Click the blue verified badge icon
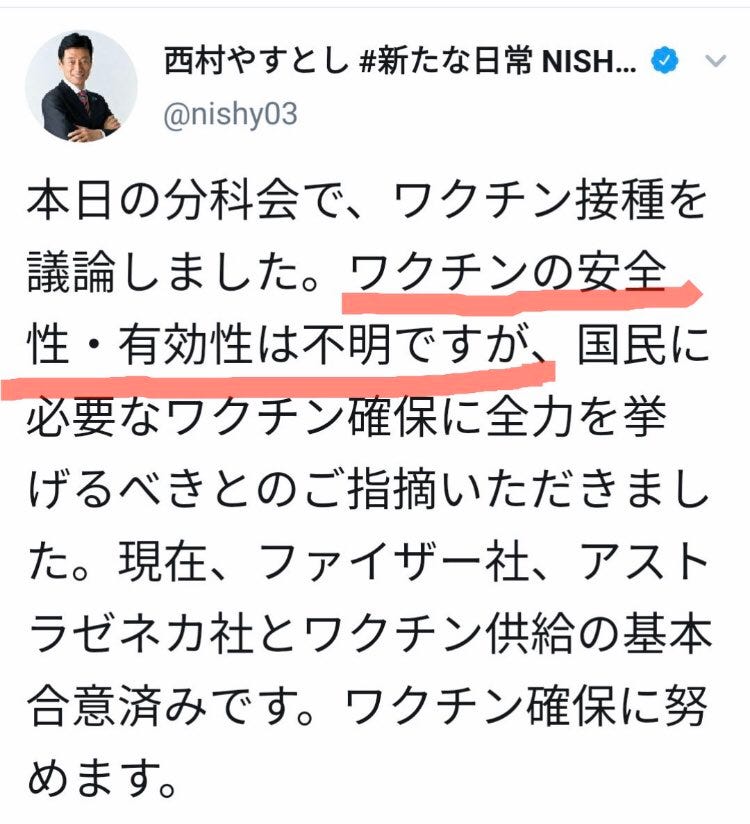Image resolution: width=750 pixels, height=824 pixels. pyautogui.click(x=664, y=61)
